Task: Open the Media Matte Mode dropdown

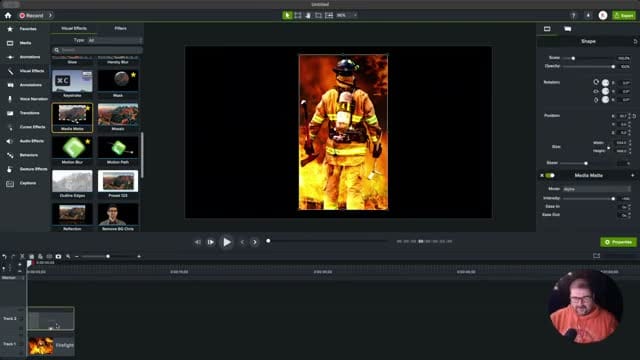Action: pos(596,189)
